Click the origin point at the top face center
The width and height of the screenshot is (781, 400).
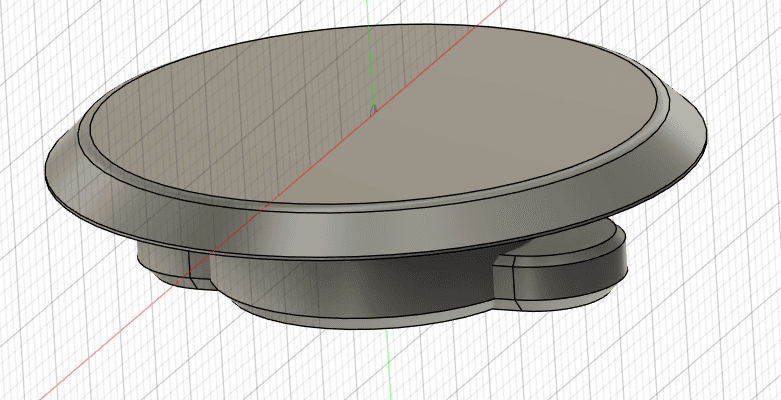(373, 109)
